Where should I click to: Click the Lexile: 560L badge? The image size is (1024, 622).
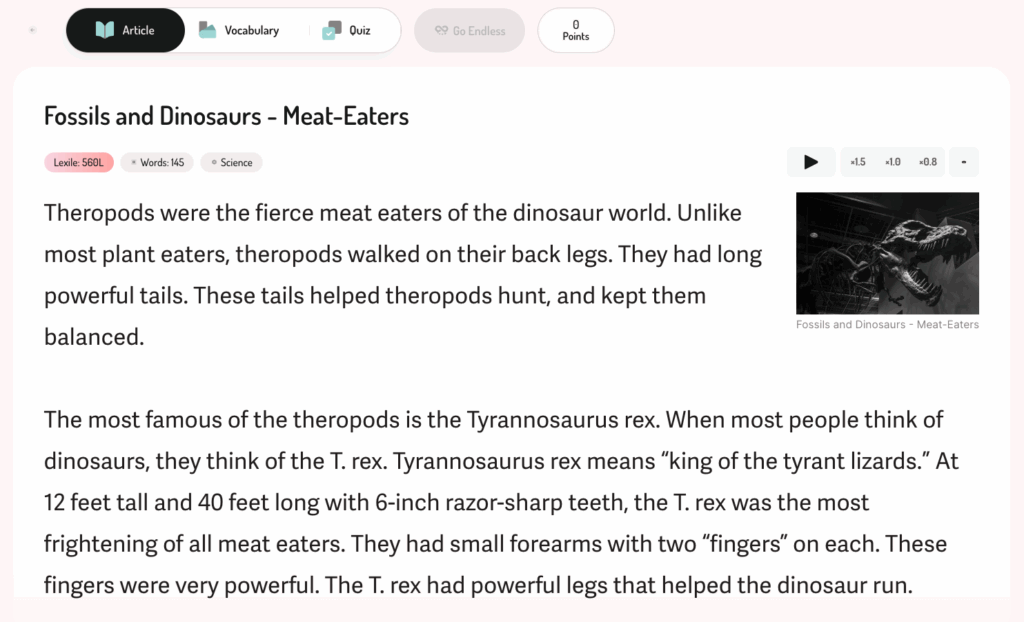pyautogui.click(x=78, y=162)
